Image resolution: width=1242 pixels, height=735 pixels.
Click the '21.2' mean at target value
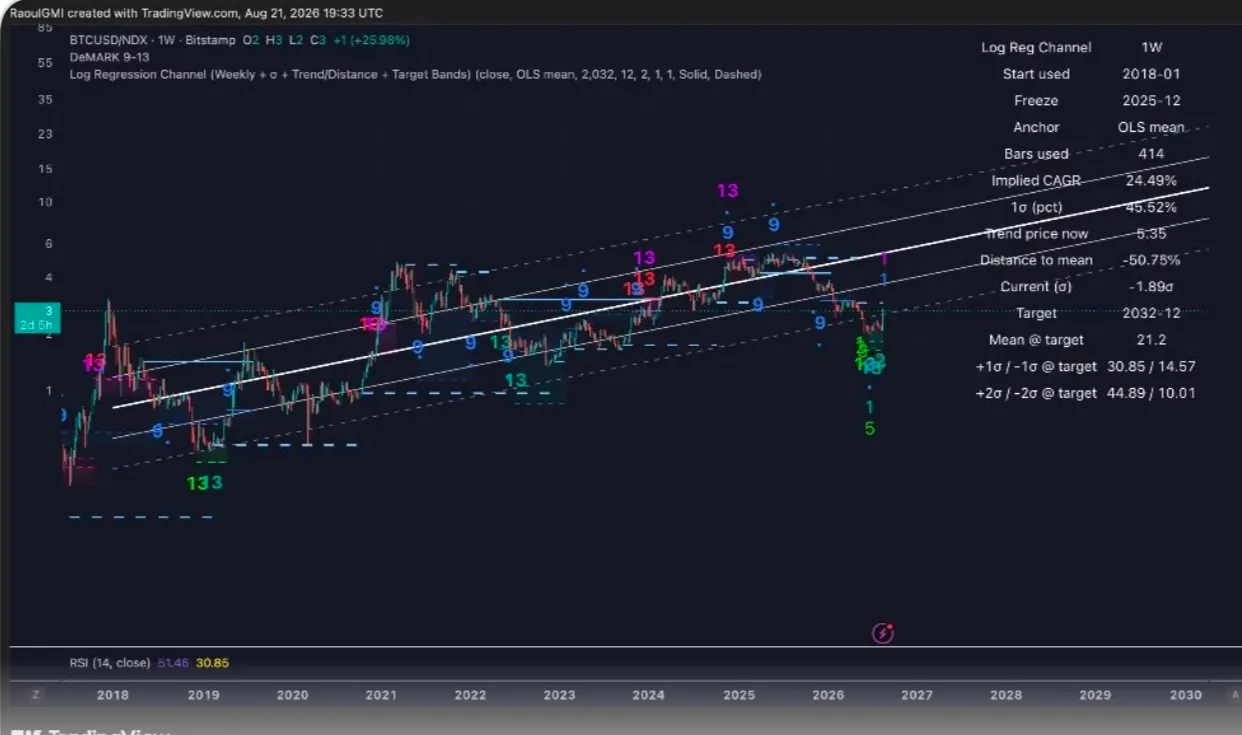coord(1151,340)
